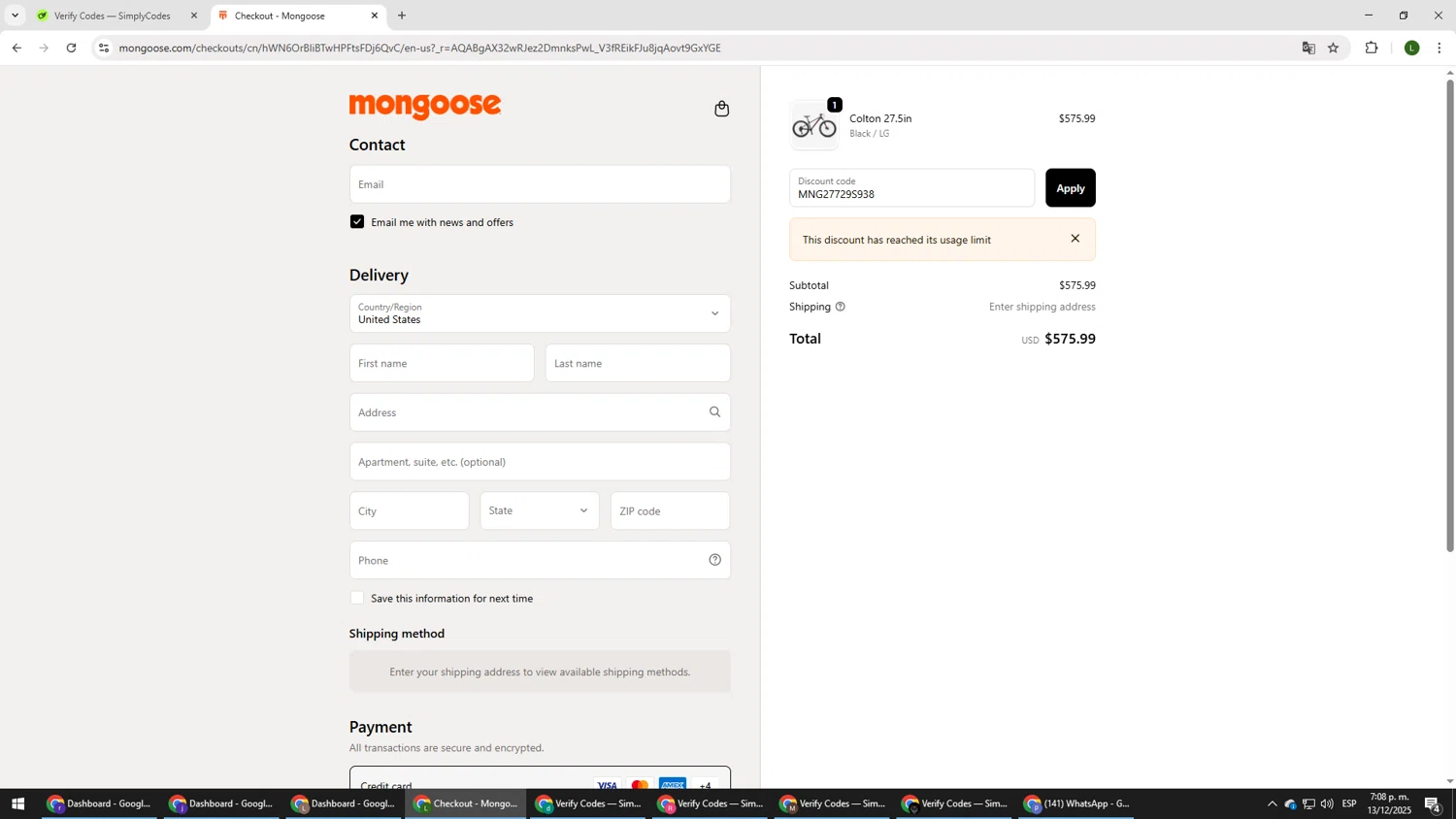Click the network icon in system tray

point(1308,804)
